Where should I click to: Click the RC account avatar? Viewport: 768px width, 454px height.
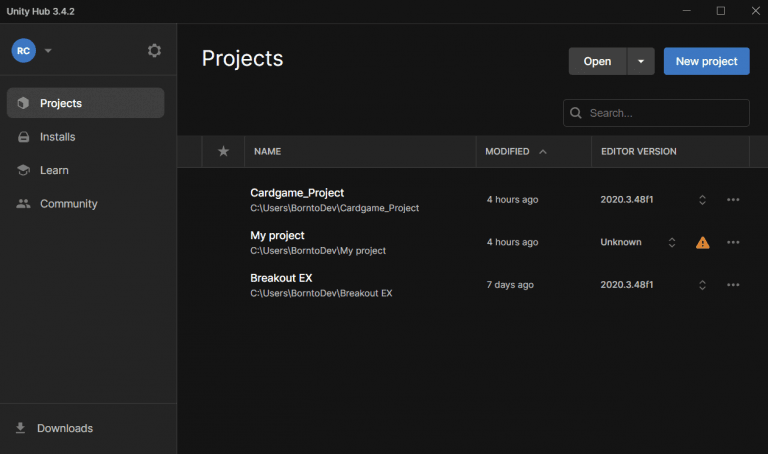click(23, 50)
